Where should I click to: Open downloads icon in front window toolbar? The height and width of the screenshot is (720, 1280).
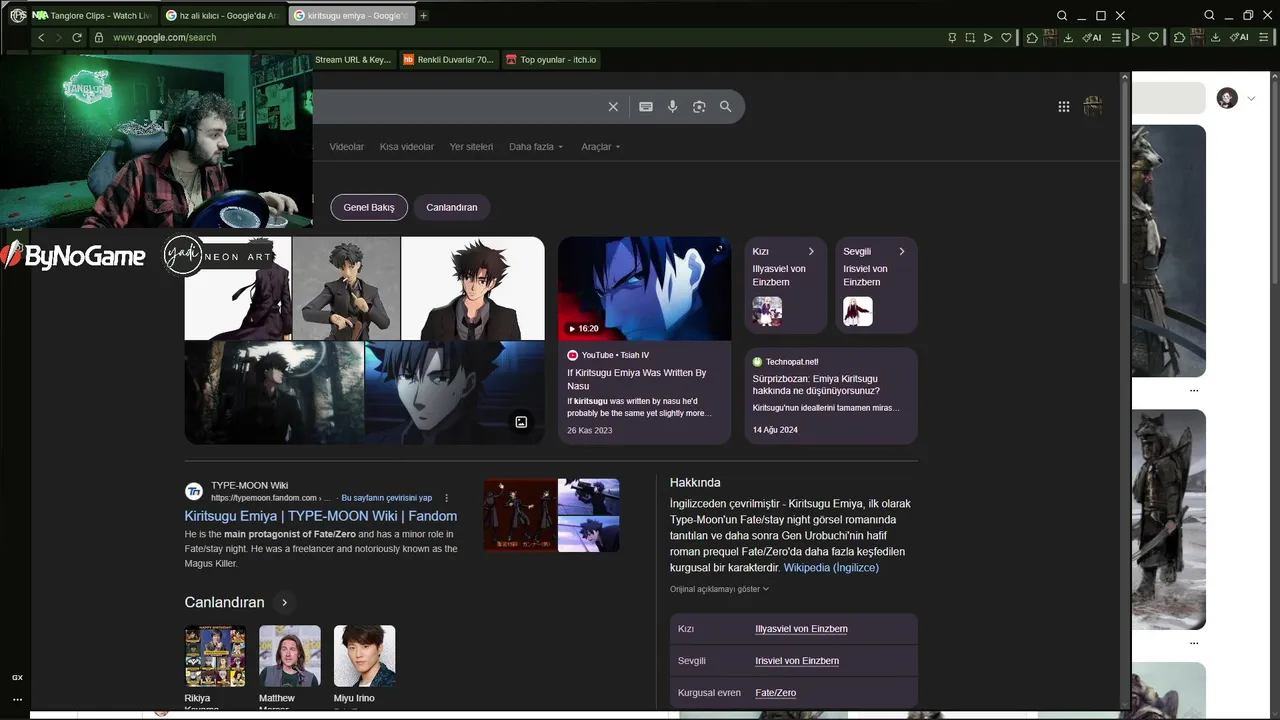point(1068,37)
